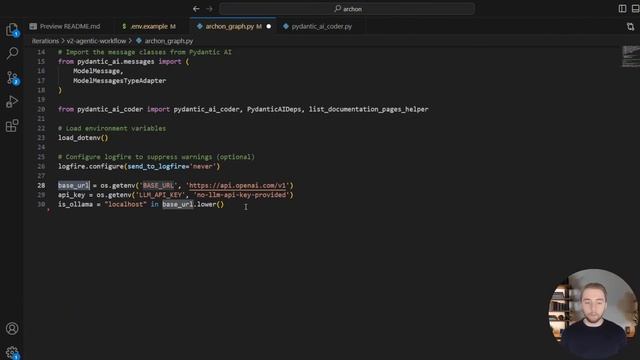Image resolution: width=640 pixels, height=360 pixels.
Task: Click the archon_graph.py breadcrumb
Action: tap(169, 41)
